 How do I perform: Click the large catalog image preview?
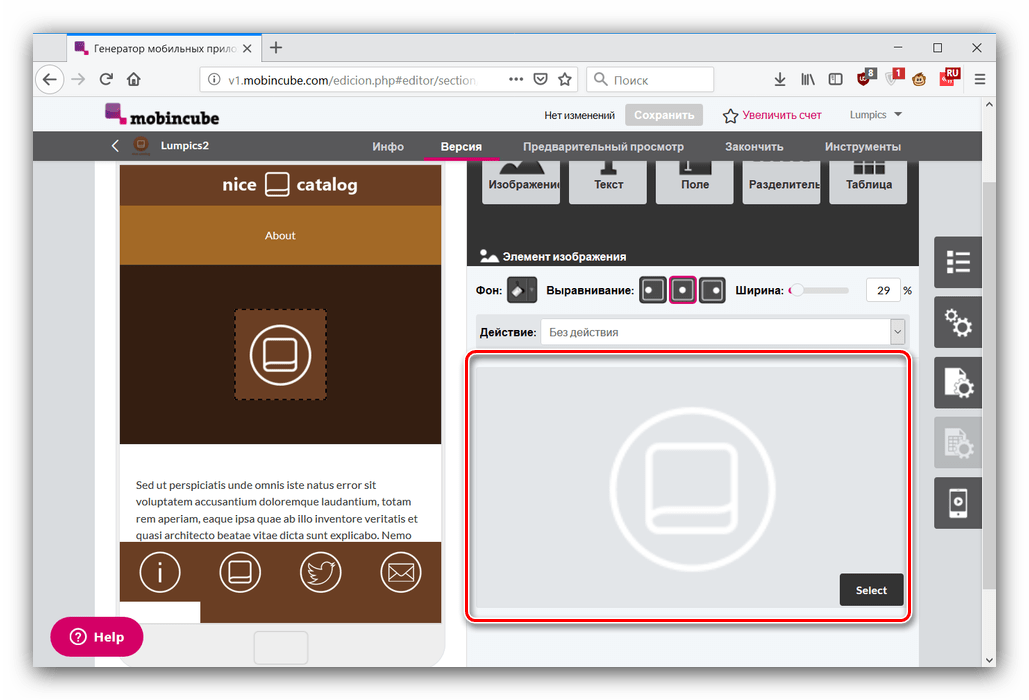[691, 487]
